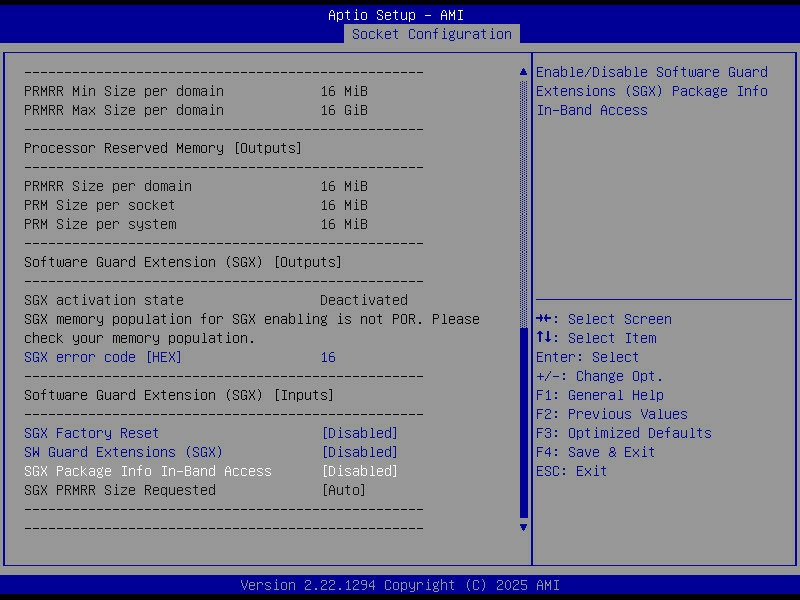Select the SGX error code [HEX] entry
800x600 pixels.
[103, 357]
